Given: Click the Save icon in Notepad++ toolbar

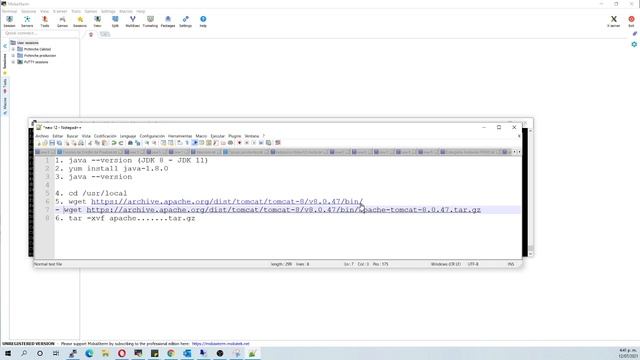Looking at the screenshot, I should coord(52,143).
